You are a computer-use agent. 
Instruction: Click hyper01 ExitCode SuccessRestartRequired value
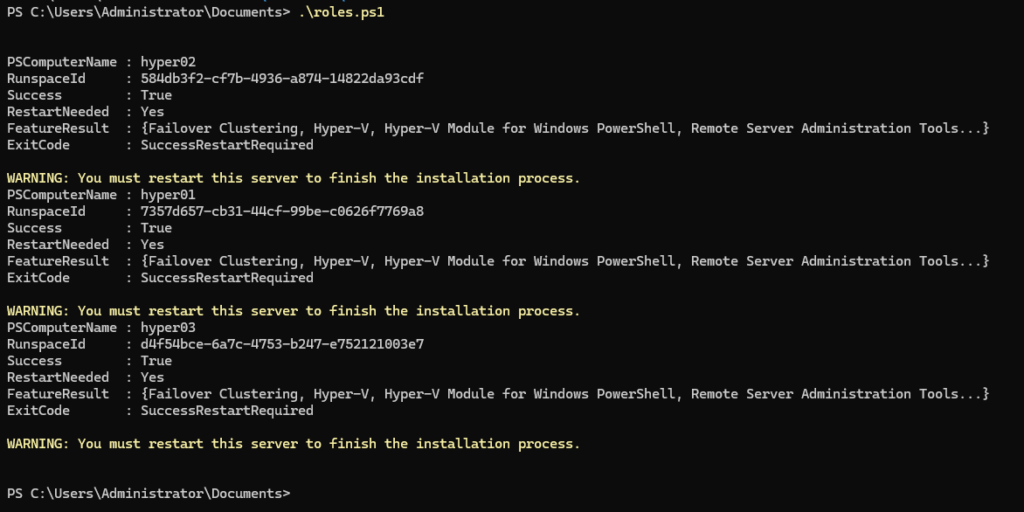[x=226, y=278]
